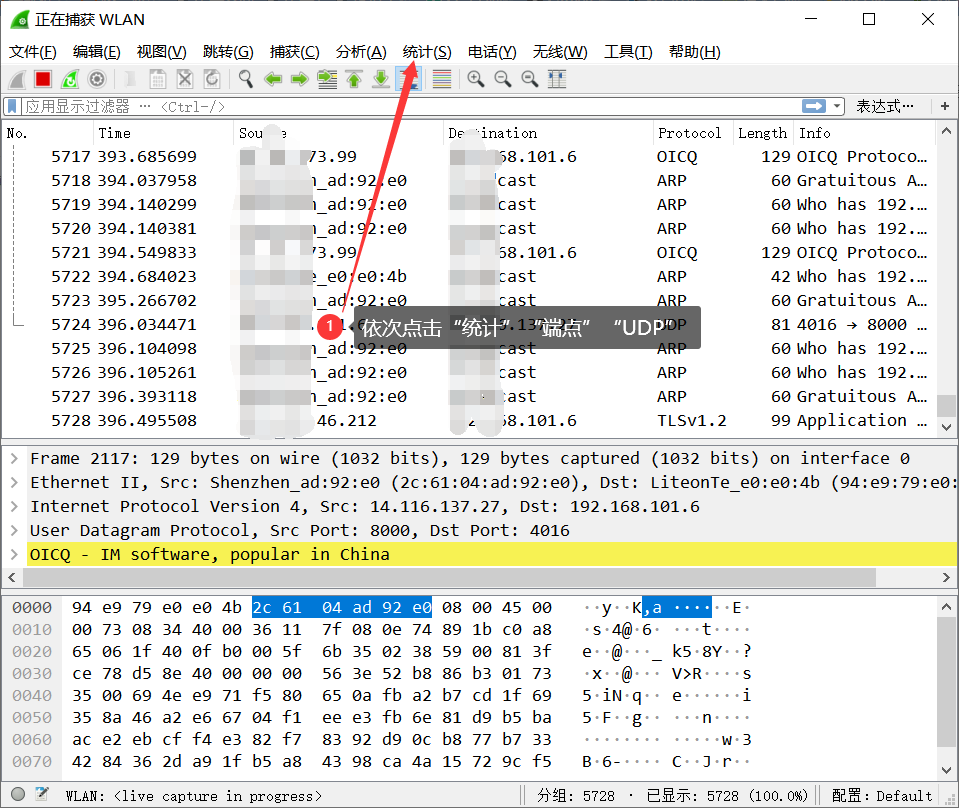Toggle auto-scroll during live capture
959x808 pixels.
click(408, 79)
